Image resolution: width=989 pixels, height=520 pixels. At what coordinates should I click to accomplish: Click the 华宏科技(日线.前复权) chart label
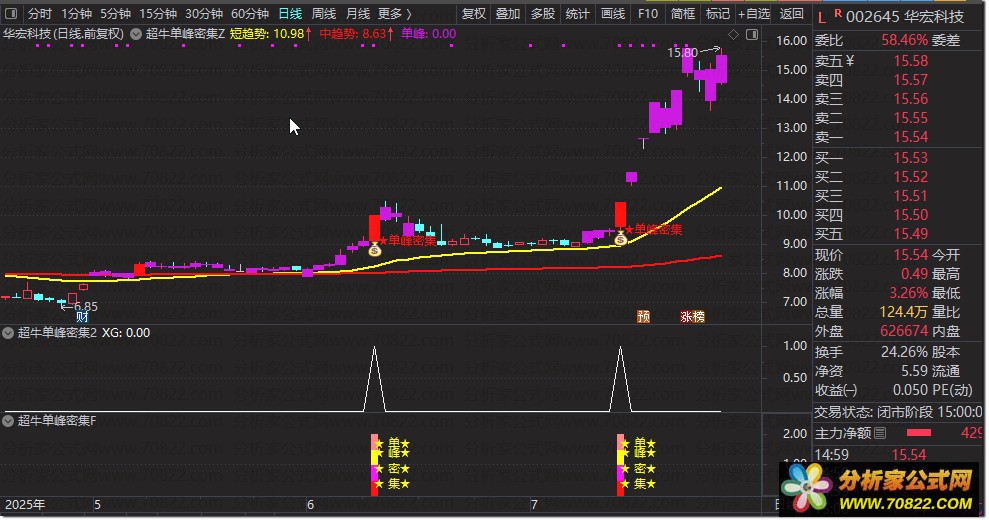[63, 34]
